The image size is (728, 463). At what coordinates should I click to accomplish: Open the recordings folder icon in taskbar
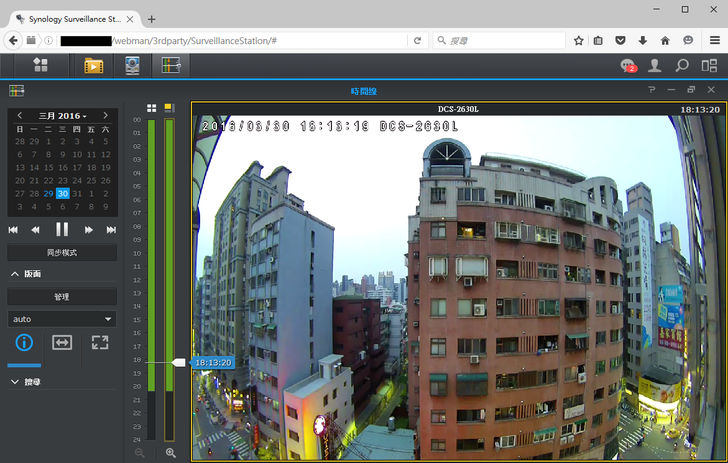(93, 66)
